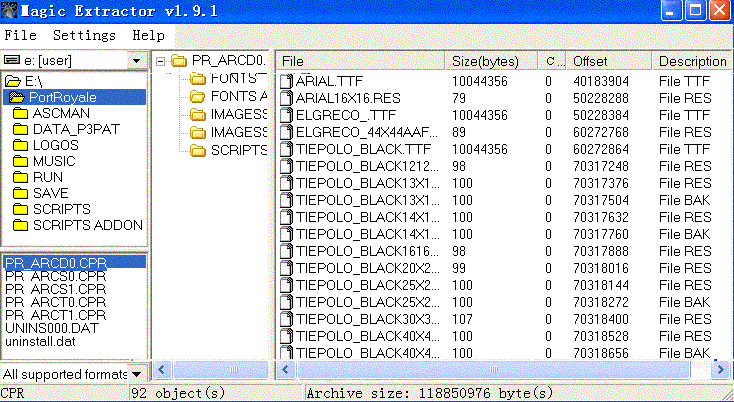This screenshot has height=402, width=734.
Task: Click the ELGRECO_44X44AAF file icon
Action: [286, 132]
